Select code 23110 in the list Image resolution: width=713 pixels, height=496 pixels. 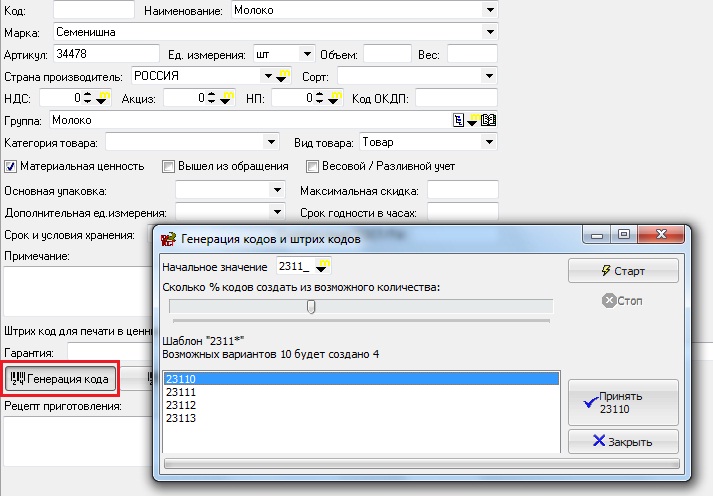tap(361, 379)
